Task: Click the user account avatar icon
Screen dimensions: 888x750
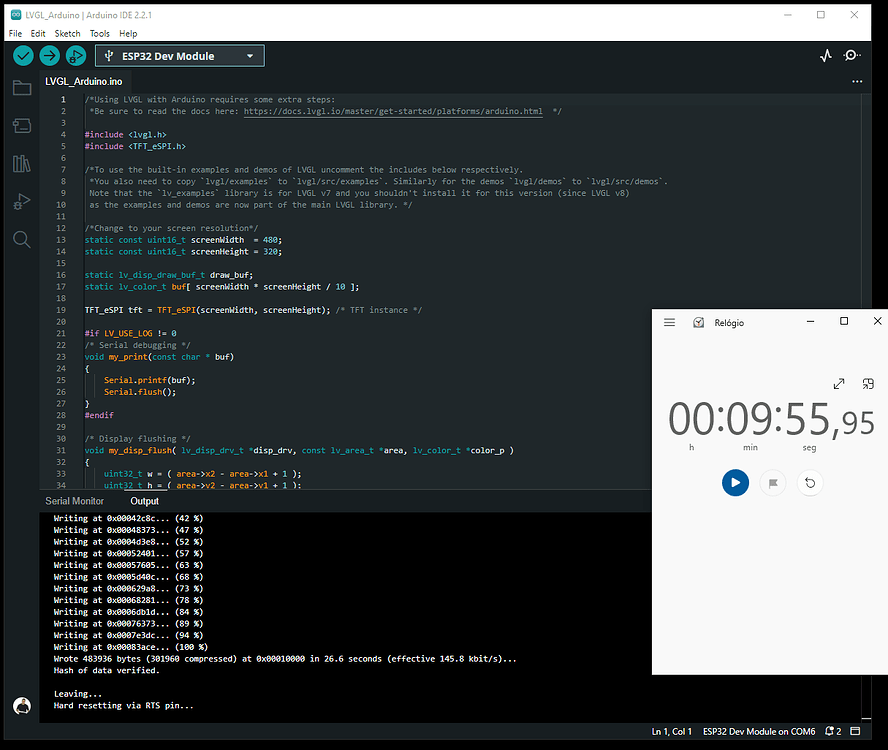Action: tap(22, 705)
